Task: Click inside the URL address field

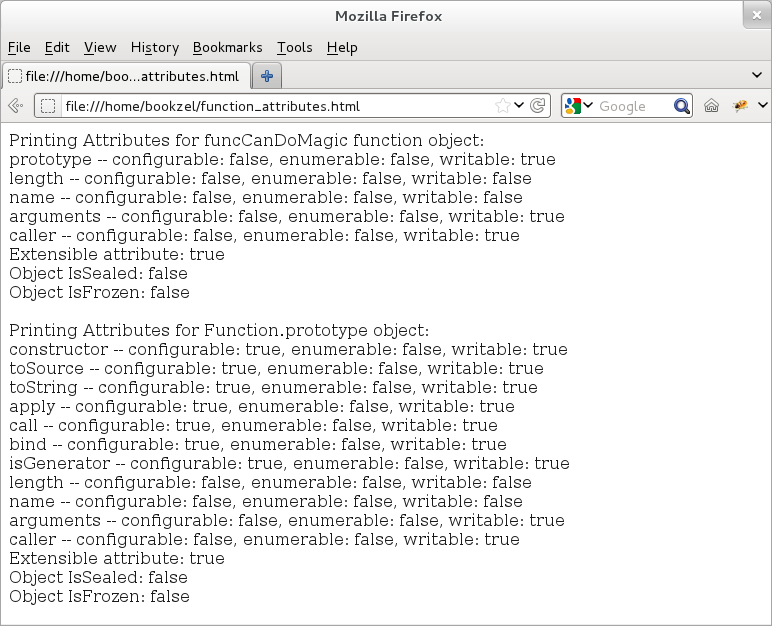Action: pos(270,106)
